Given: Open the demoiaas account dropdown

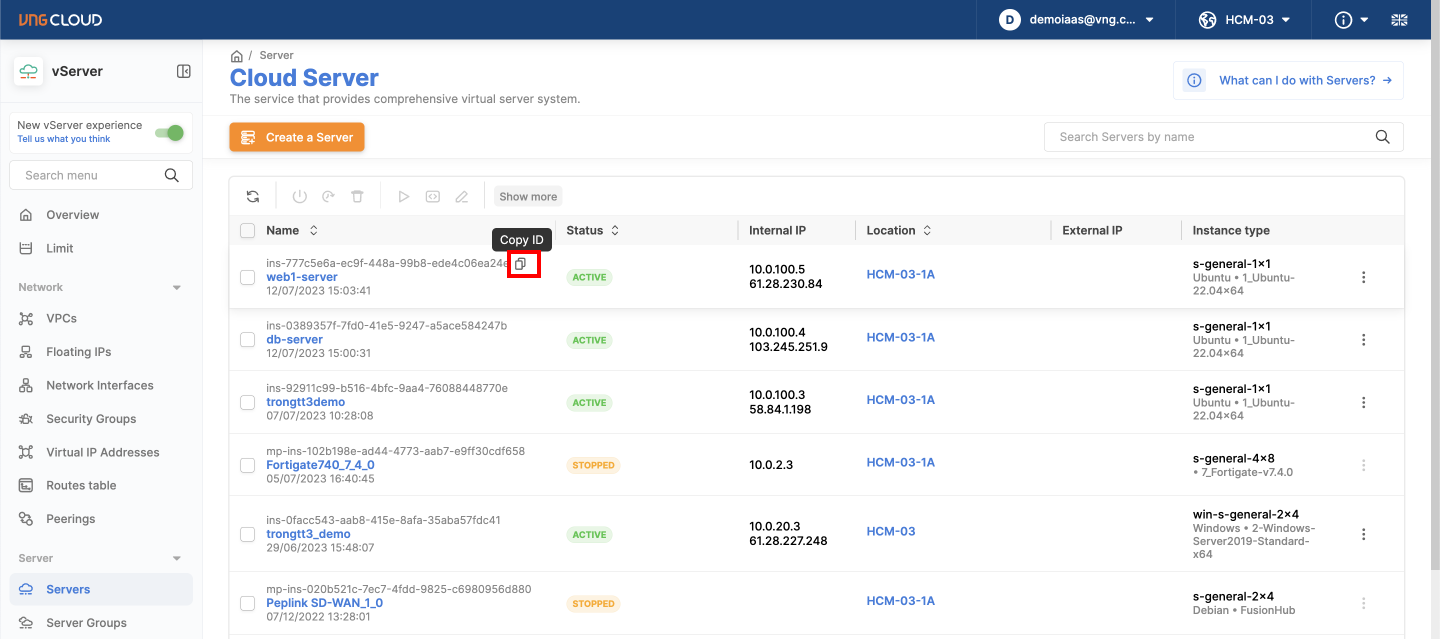Looking at the screenshot, I should click(x=1078, y=20).
